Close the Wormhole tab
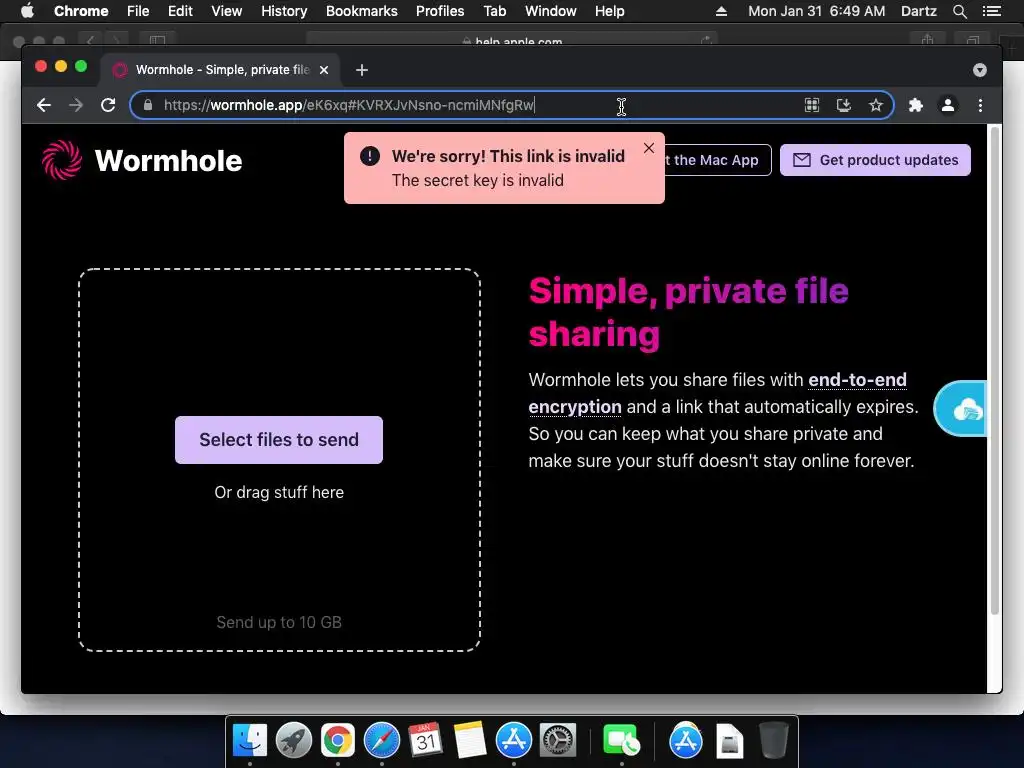The image size is (1024, 768). tap(324, 70)
